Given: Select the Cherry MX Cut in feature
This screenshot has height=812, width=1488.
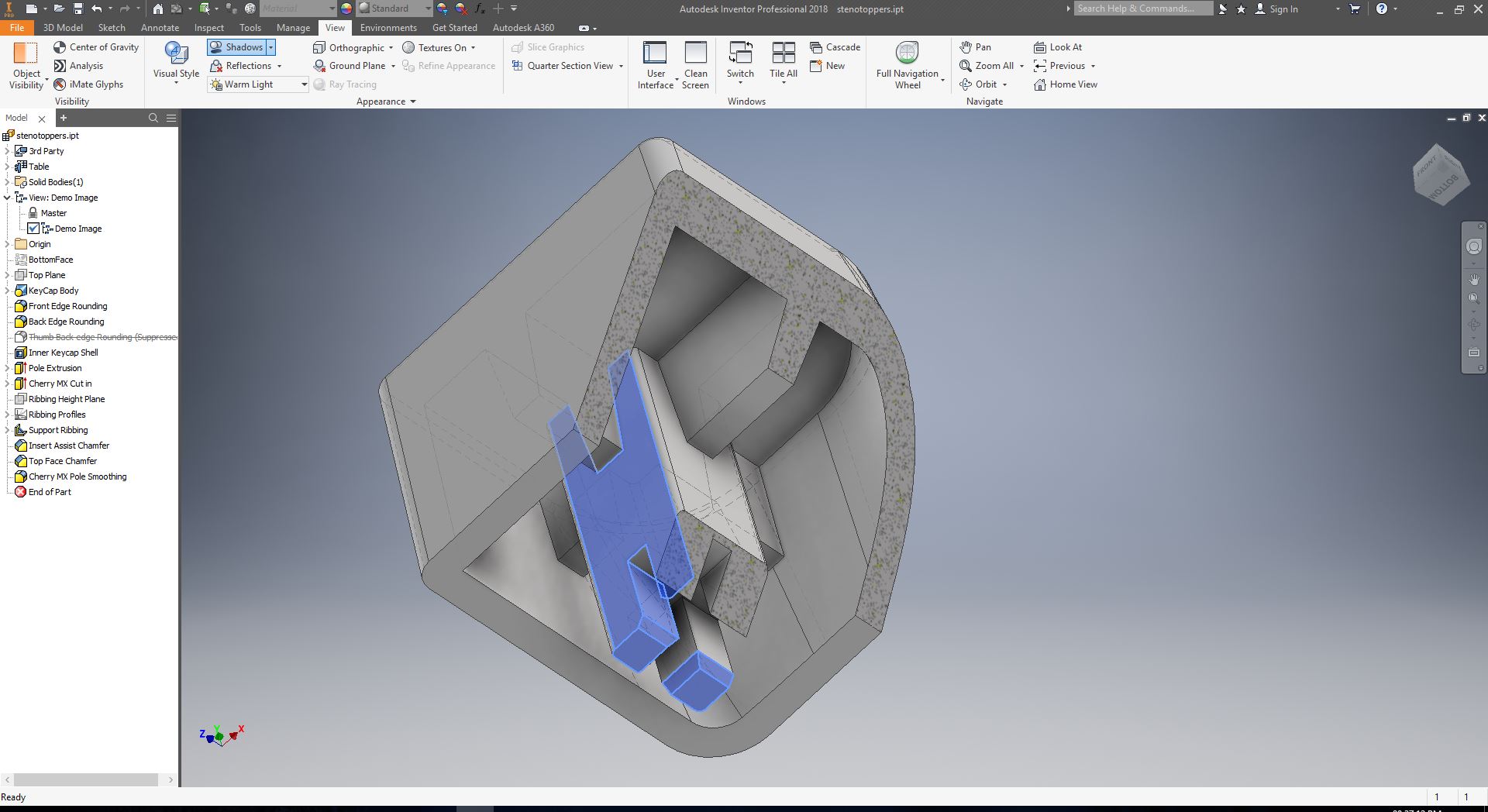Looking at the screenshot, I should [53, 384].
